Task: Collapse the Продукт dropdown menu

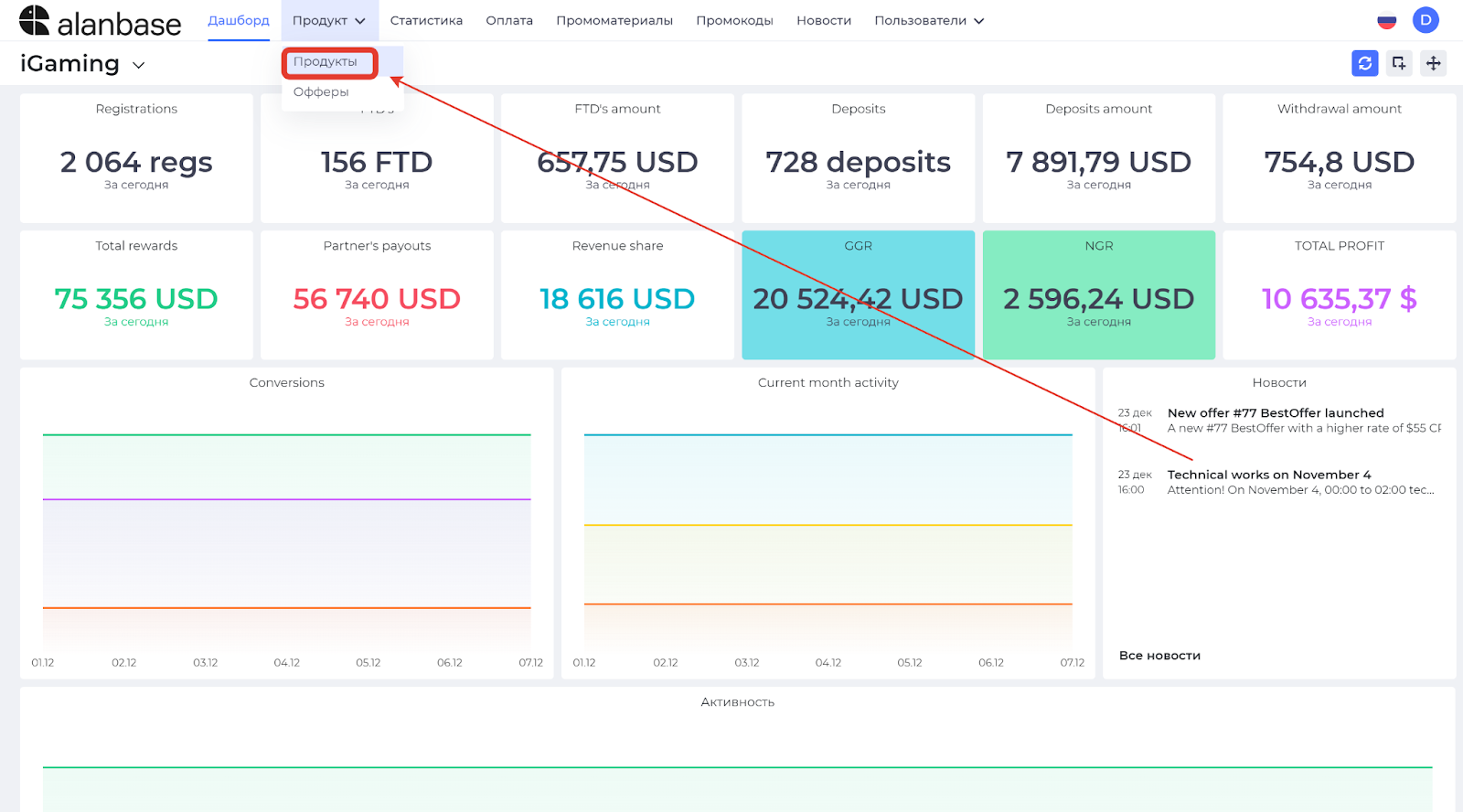Action: pos(329,20)
